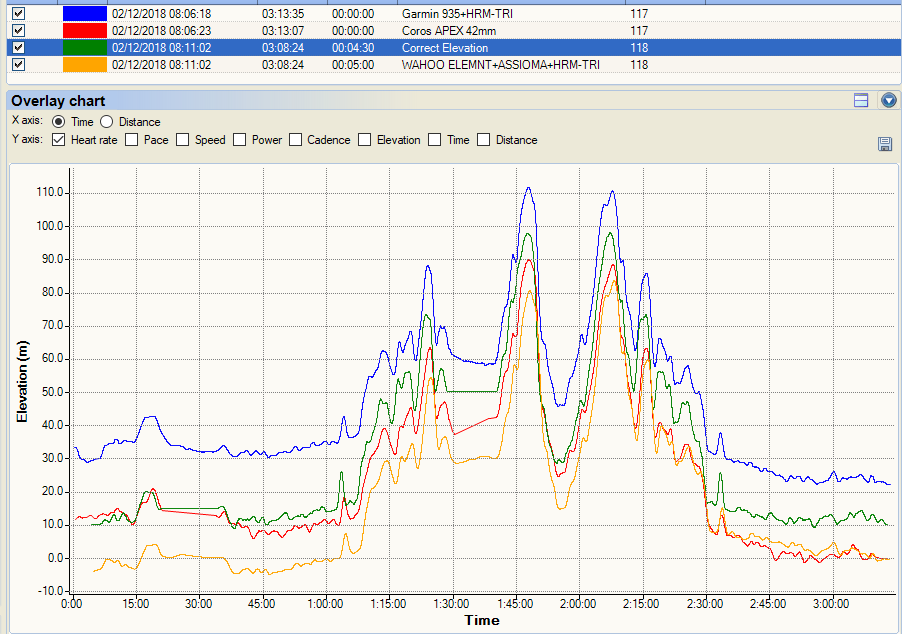Select Time radio button for X axis
902x634 pixels.
coord(58,121)
